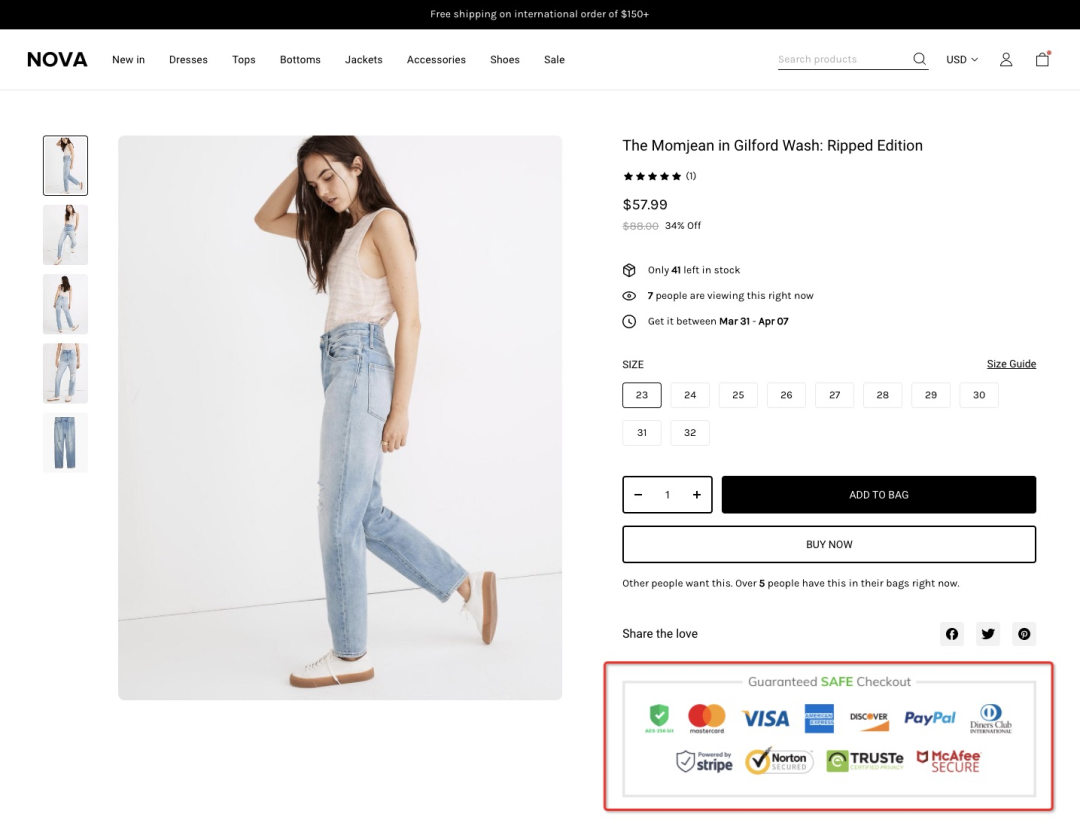The image size is (1080, 832).
Task: Choose size 32 from the size options
Action: 690,432
